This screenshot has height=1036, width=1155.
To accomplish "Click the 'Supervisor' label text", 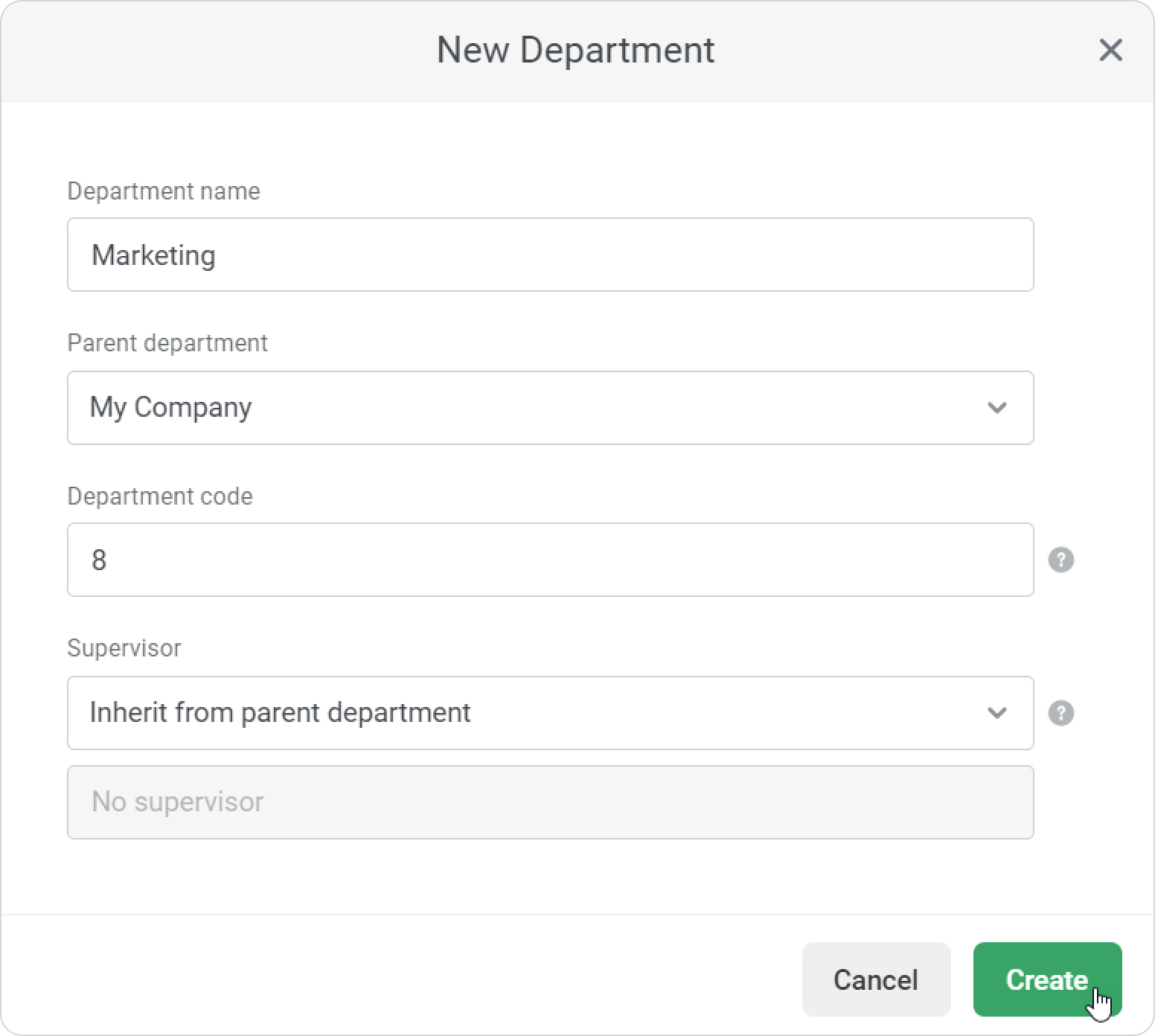I will click(x=124, y=648).
